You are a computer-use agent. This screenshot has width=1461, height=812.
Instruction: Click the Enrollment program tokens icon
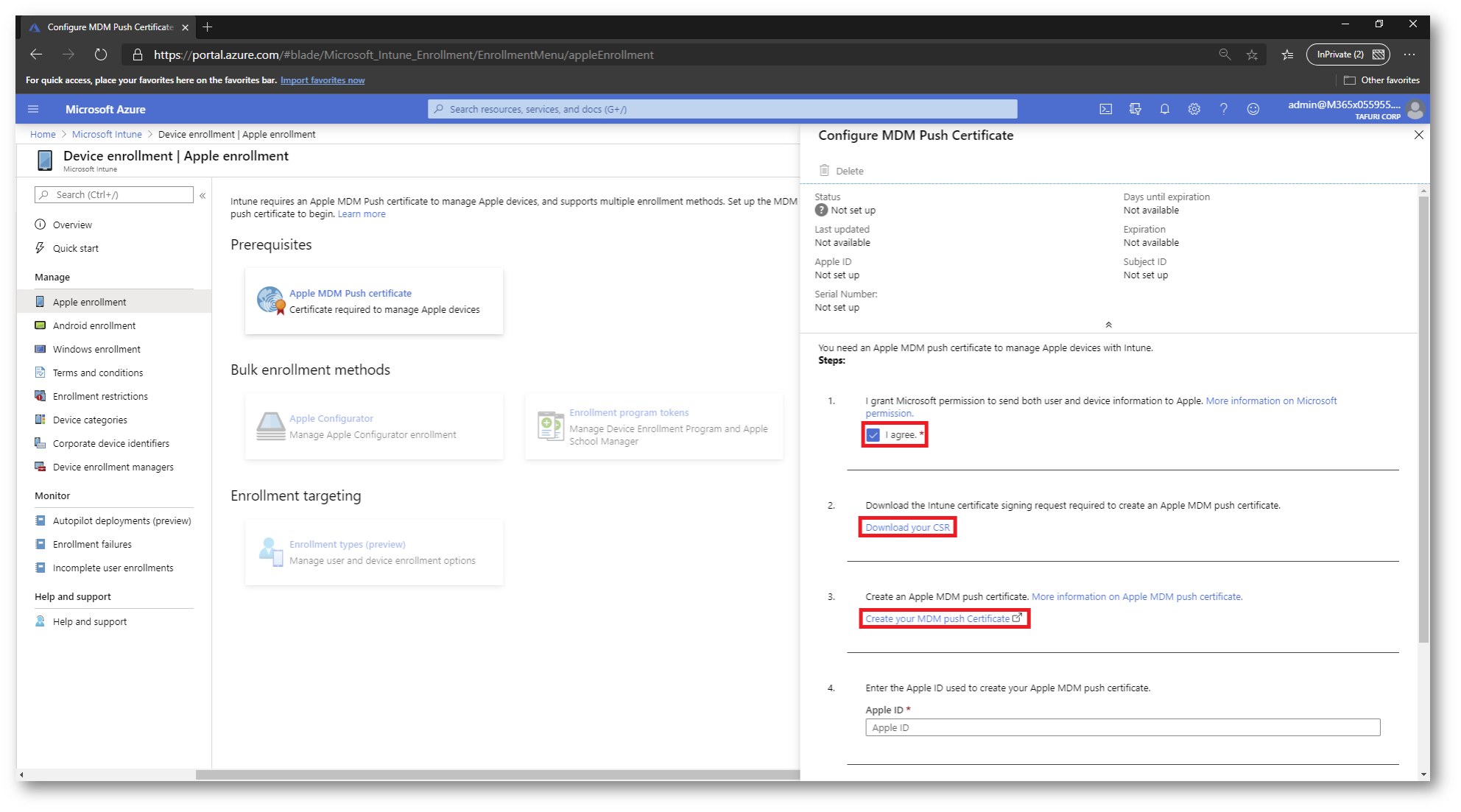click(550, 426)
